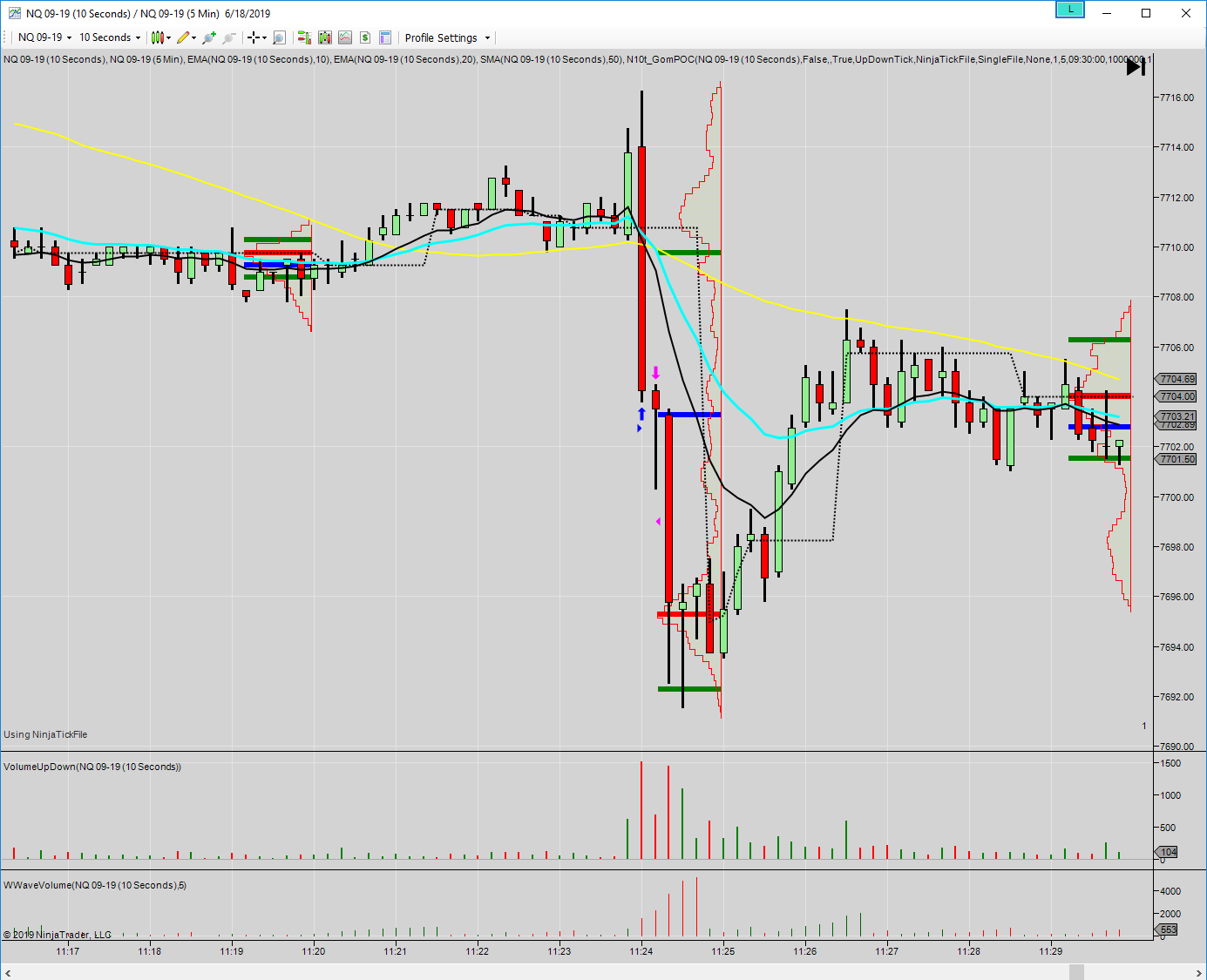Click the zoom out magnifier icon
This screenshot has width=1207, height=980.
click(x=229, y=37)
